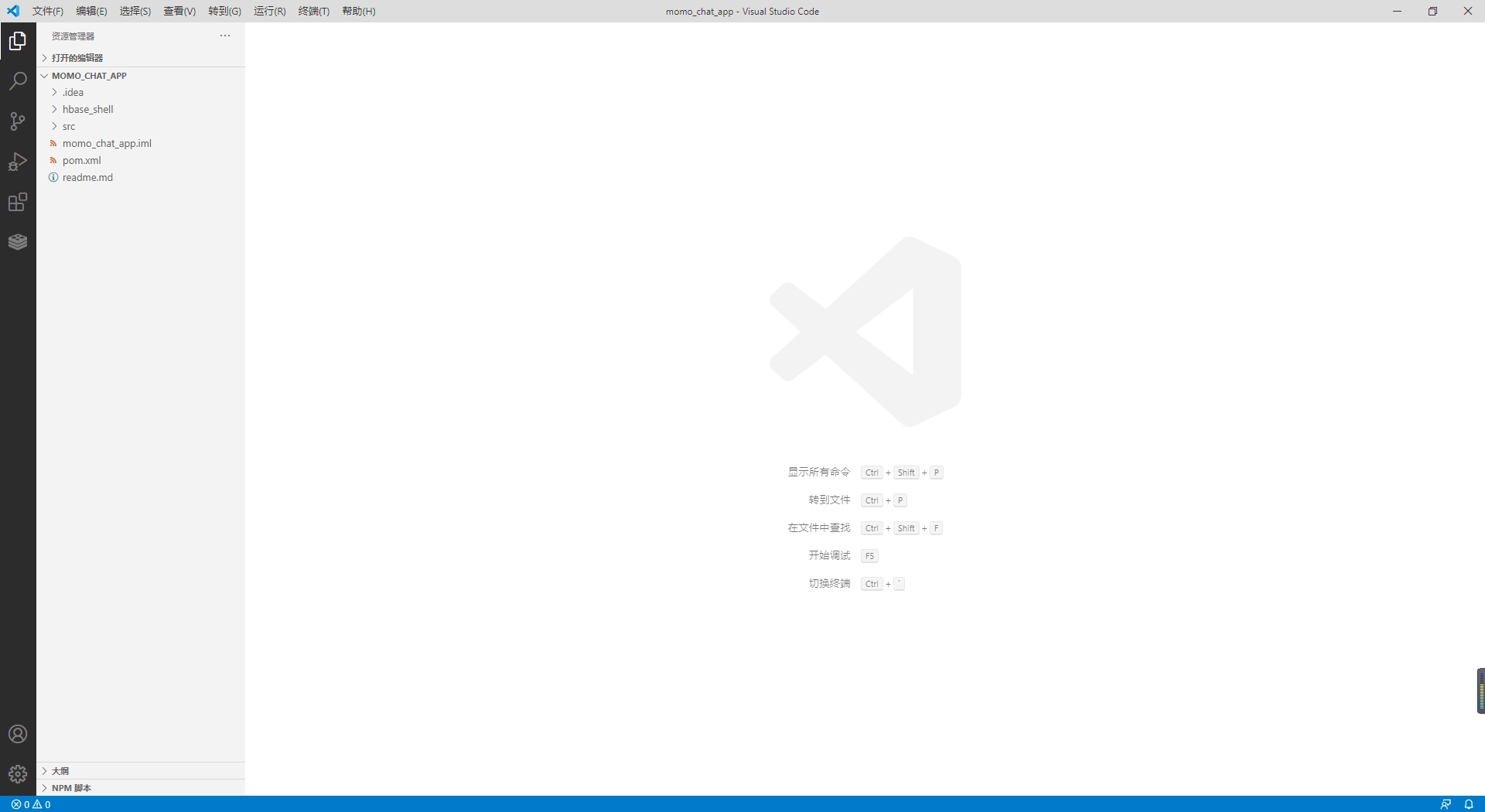Click the VS Code logo in title bar

coord(13,11)
